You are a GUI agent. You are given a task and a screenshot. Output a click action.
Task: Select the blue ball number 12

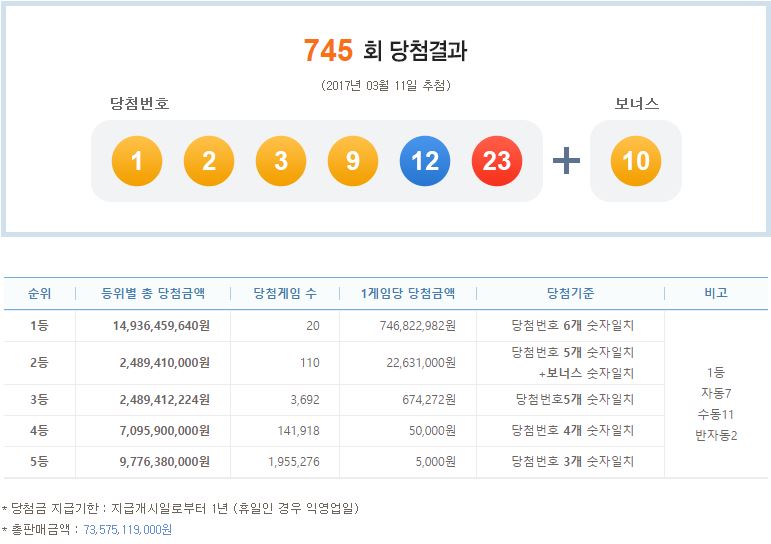pyautogui.click(x=425, y=161)
